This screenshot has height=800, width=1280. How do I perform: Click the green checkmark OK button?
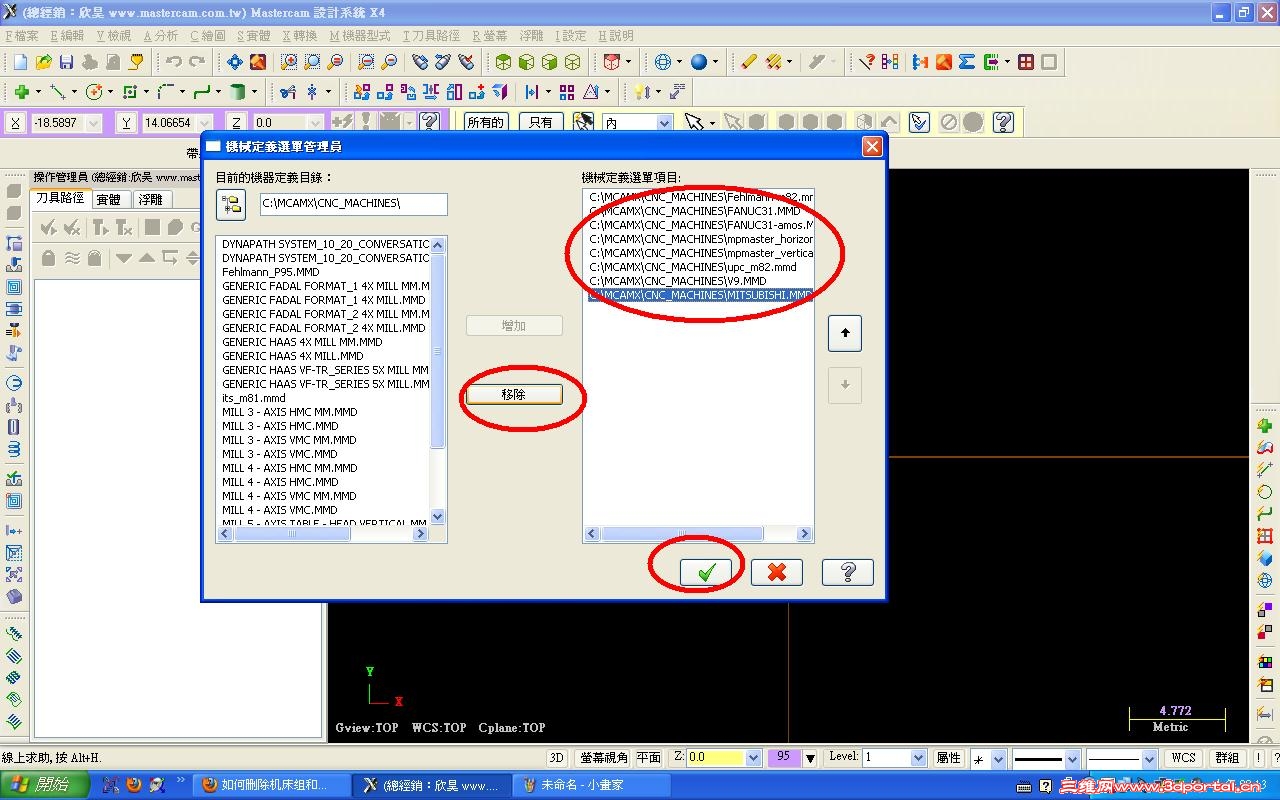(706, 572)
